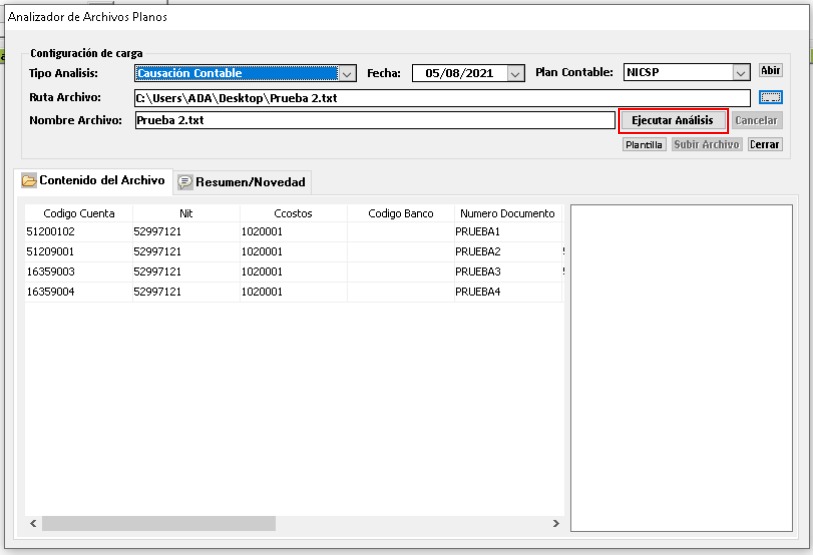This screenshot has width=813, height=555.
Task: Click the browse file ellipsis button
Action: (x=770, y=97)
